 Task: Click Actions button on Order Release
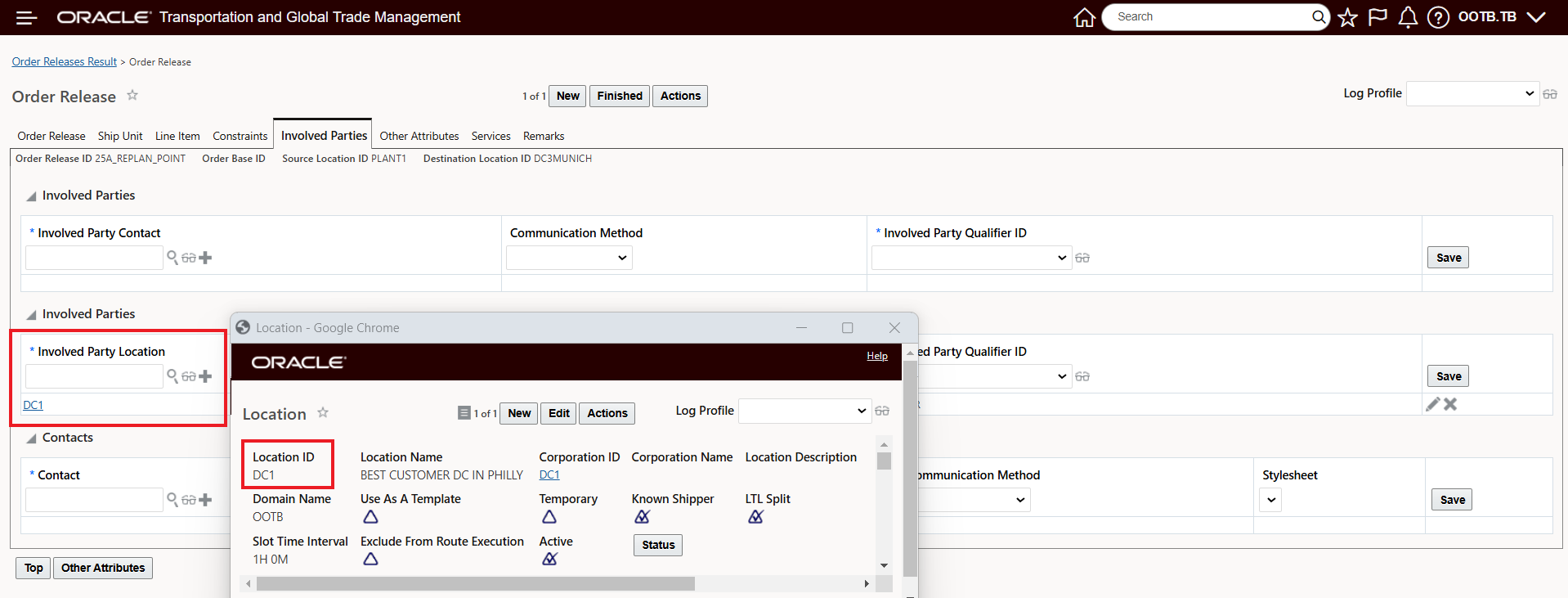click(x=680, y=96)
